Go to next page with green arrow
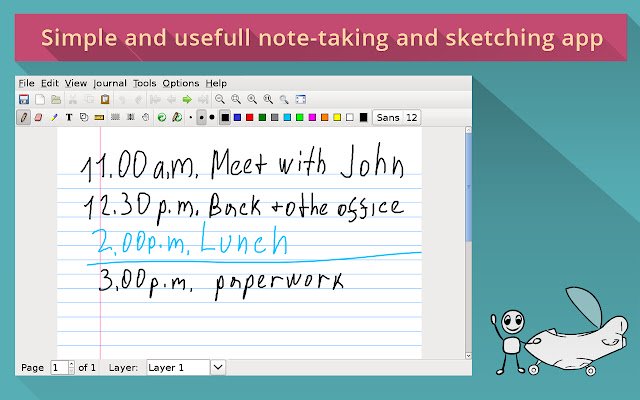This screenshot has height=400, width=640. pos(187,99)
